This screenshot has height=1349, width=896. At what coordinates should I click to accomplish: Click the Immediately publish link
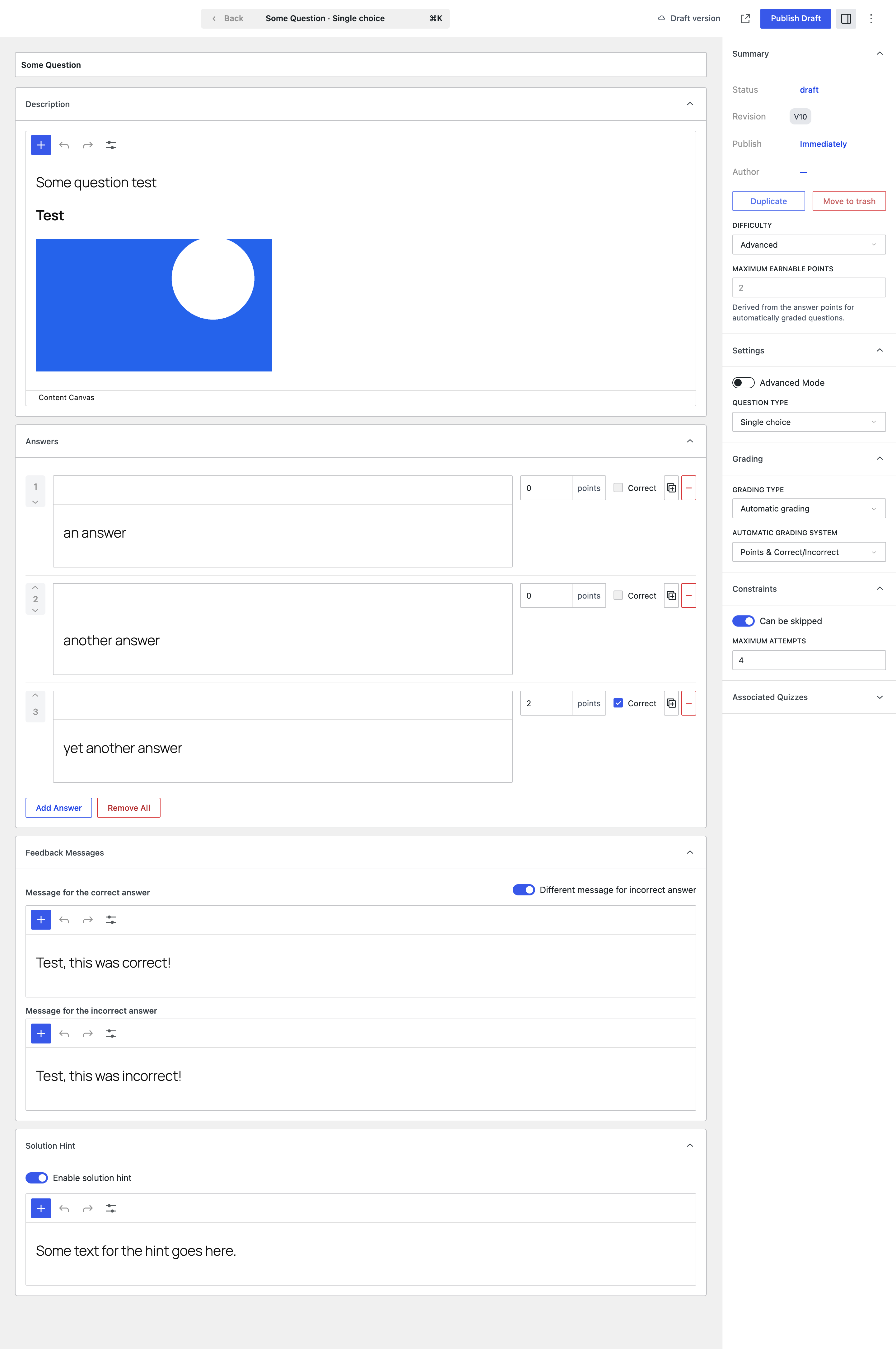pos(823,144)
